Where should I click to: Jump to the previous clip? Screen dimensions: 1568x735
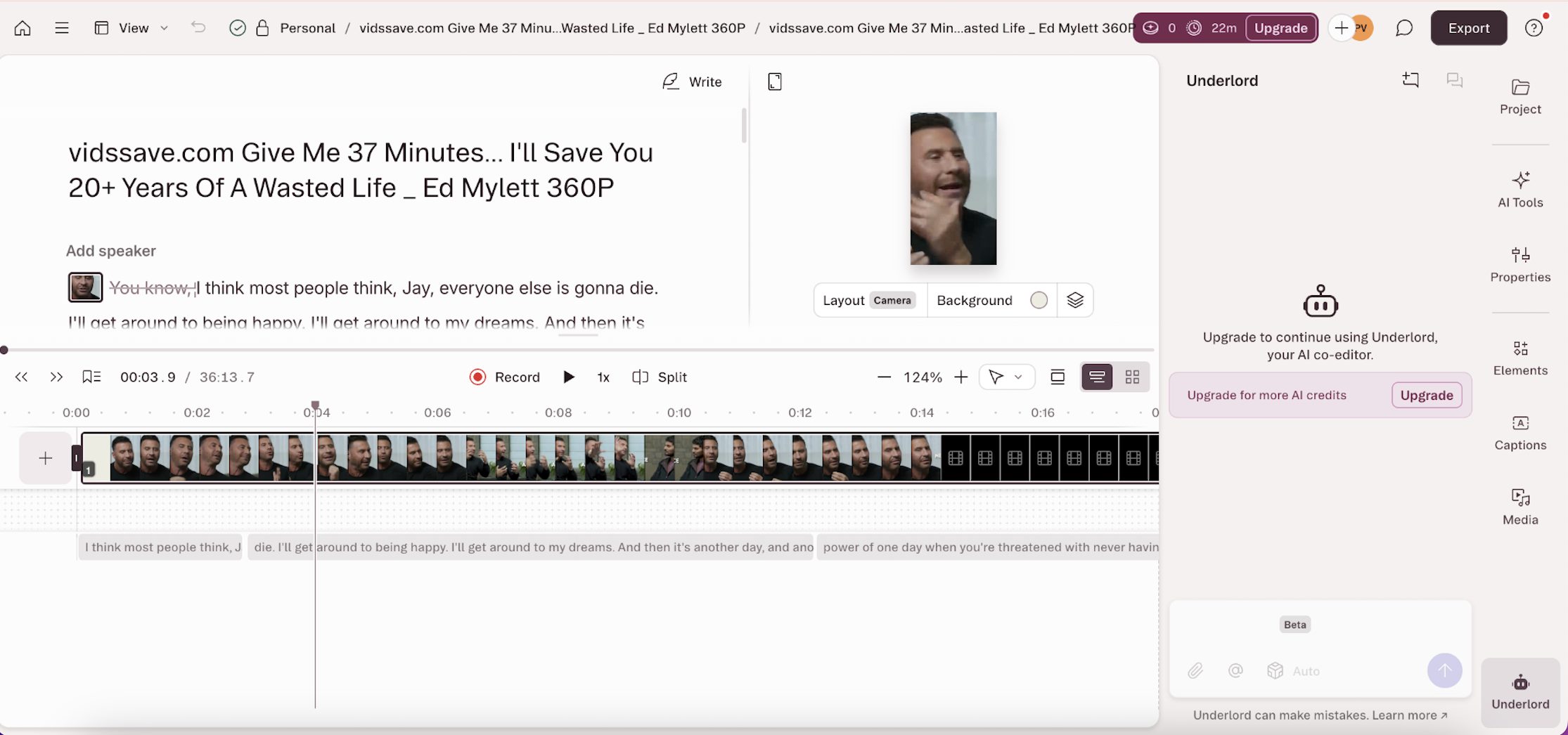(x=21, y=377)
